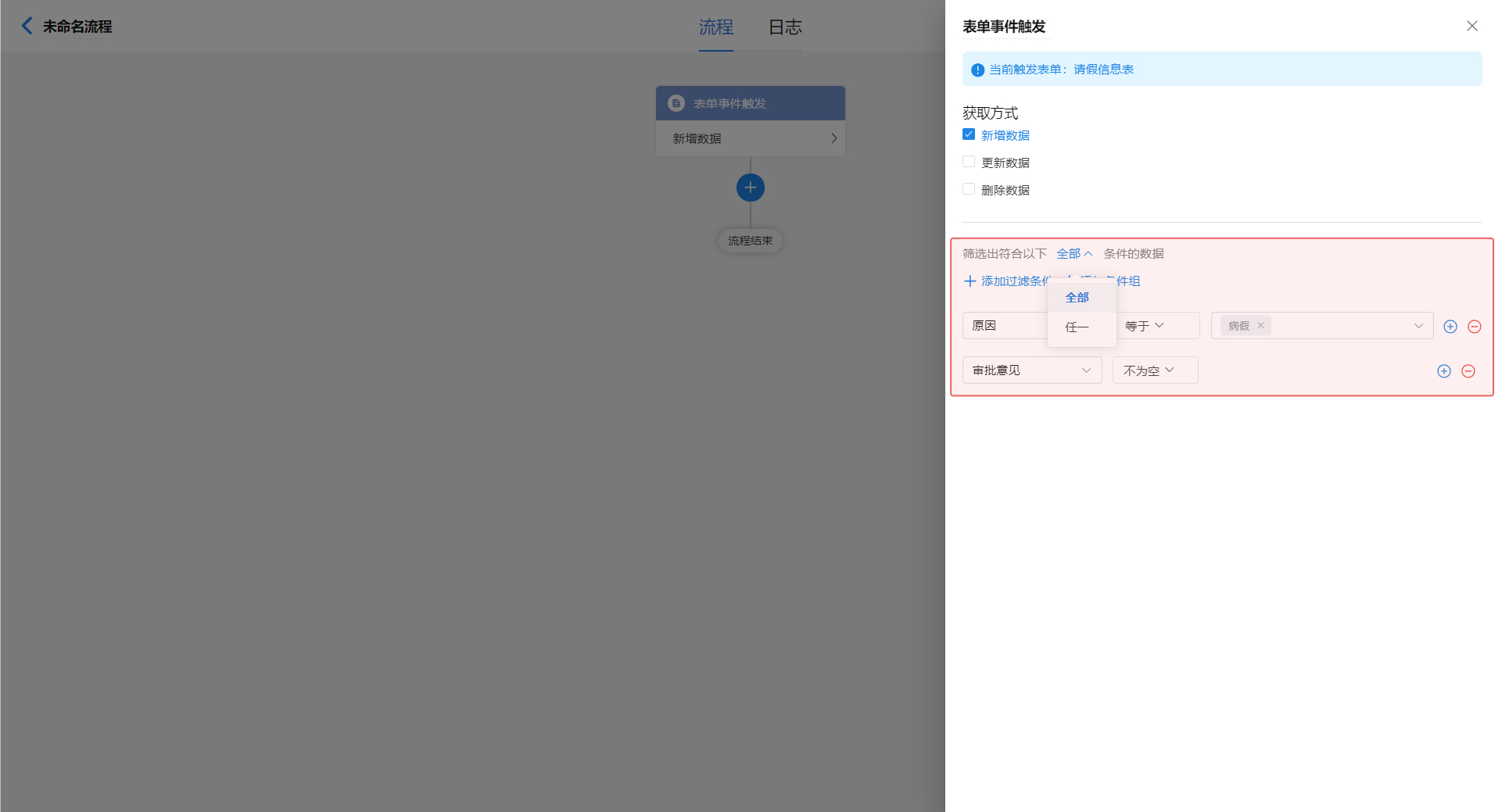Enable the 删除数据 checkbox
The height and width of the screenshot is (812, 1502).
tap(969, 189)
